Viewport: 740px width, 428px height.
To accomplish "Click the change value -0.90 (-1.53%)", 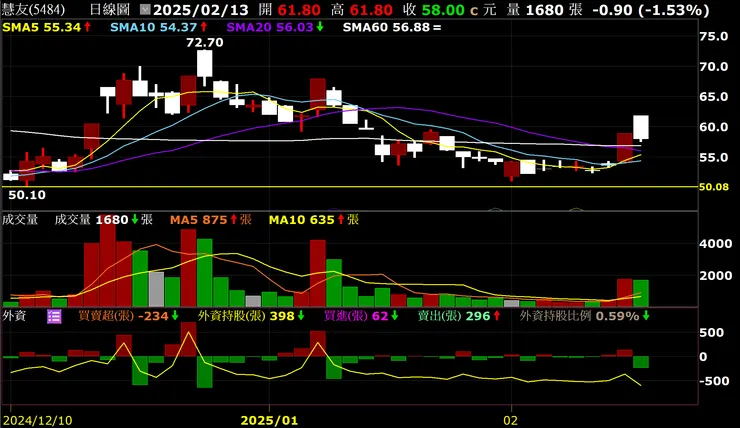I will [650, 10].
